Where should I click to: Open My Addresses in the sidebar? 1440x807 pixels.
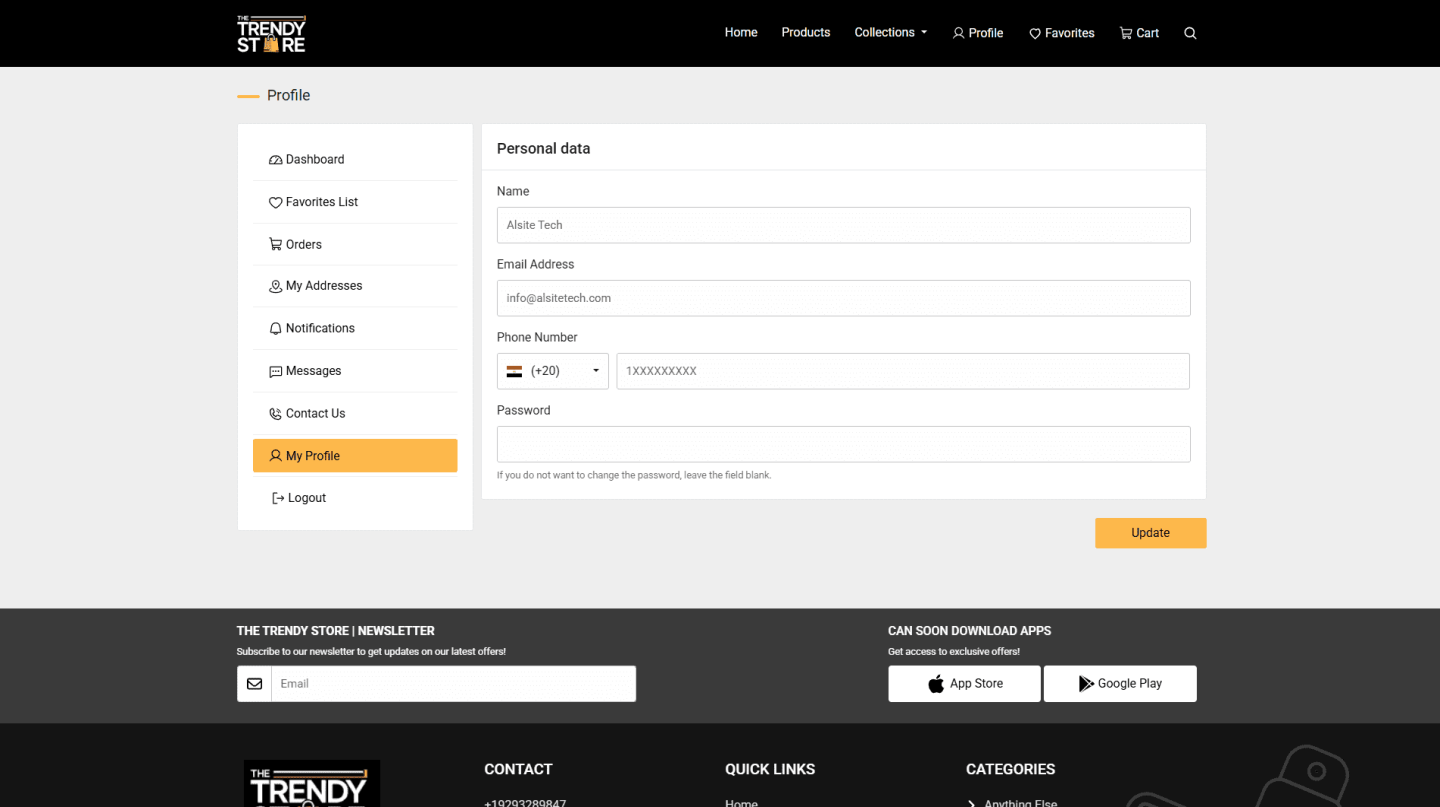[323, 286]
